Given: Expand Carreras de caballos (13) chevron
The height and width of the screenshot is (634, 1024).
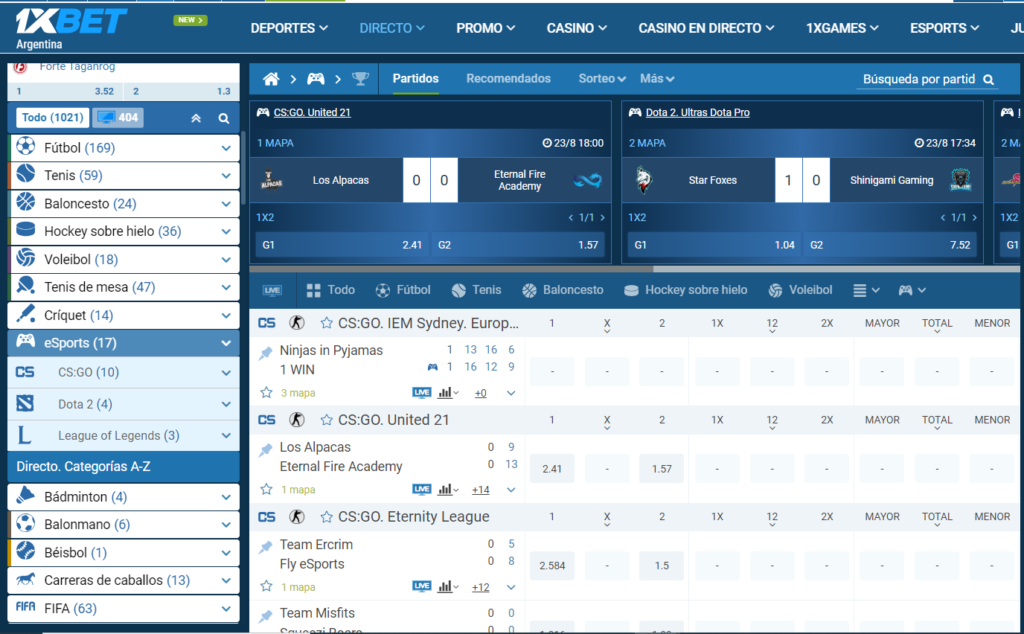Looking at the screenshot, I should click(x=226, y=580).
